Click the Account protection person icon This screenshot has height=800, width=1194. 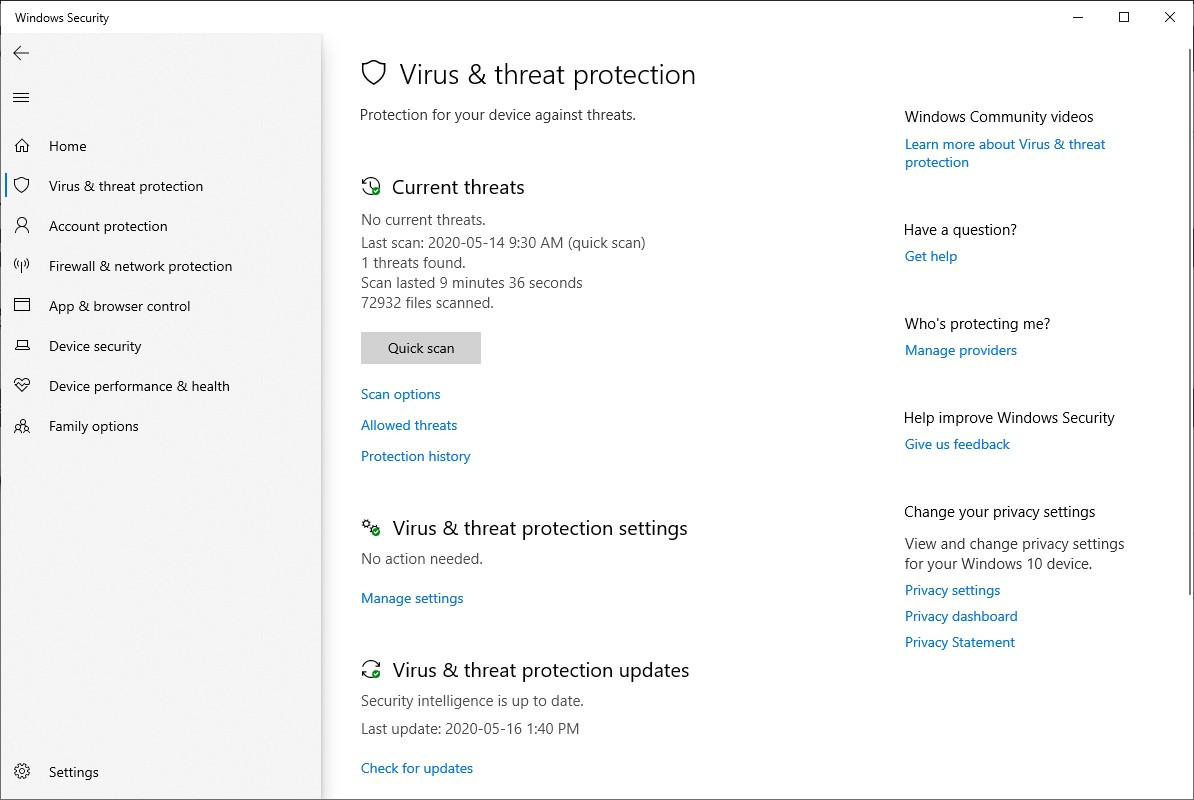[x=22, y=225]
